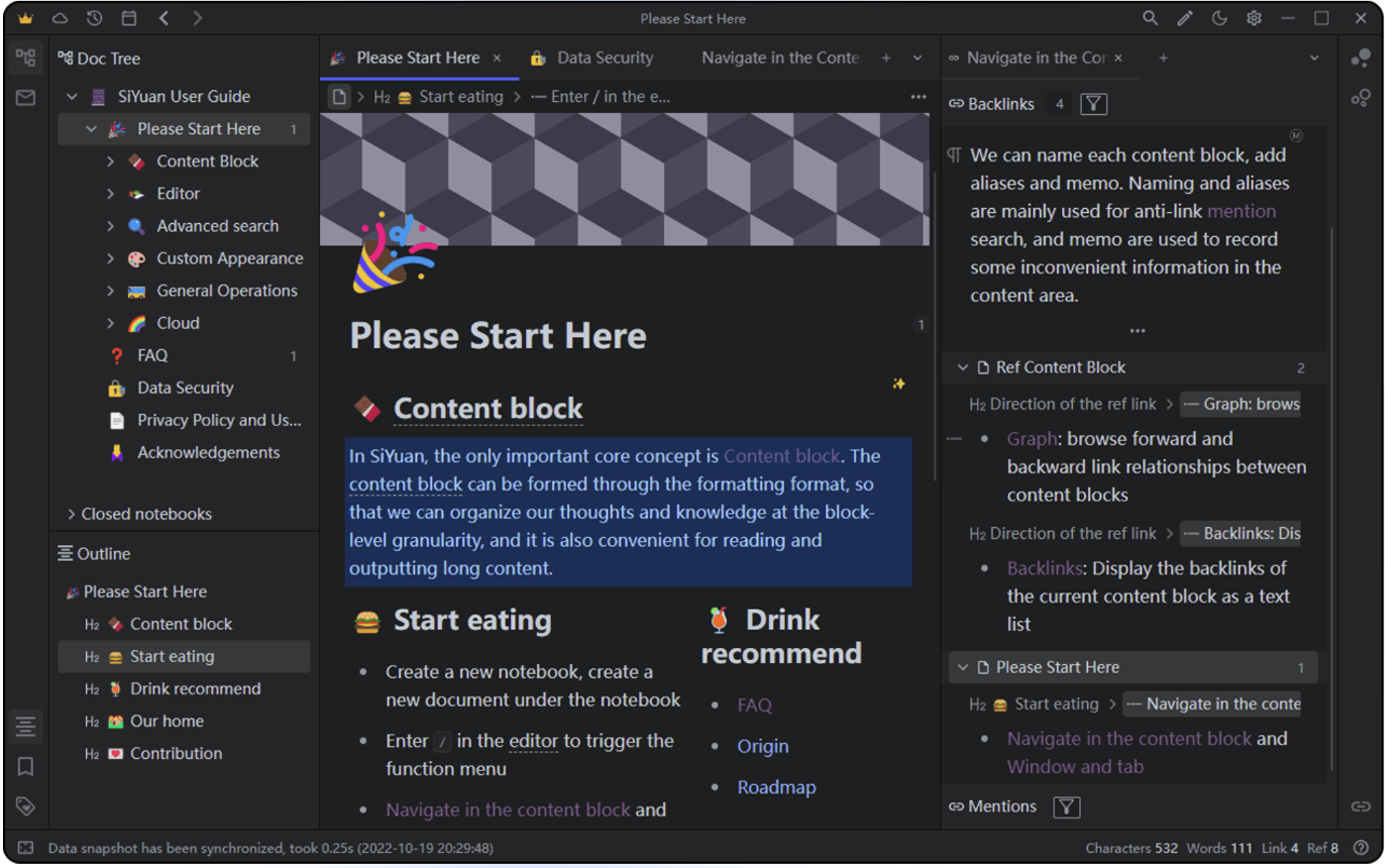Screen dimensions: 1385x868
Task: Toggle dark mode moon icon
Action: (x=1219, y=18)
